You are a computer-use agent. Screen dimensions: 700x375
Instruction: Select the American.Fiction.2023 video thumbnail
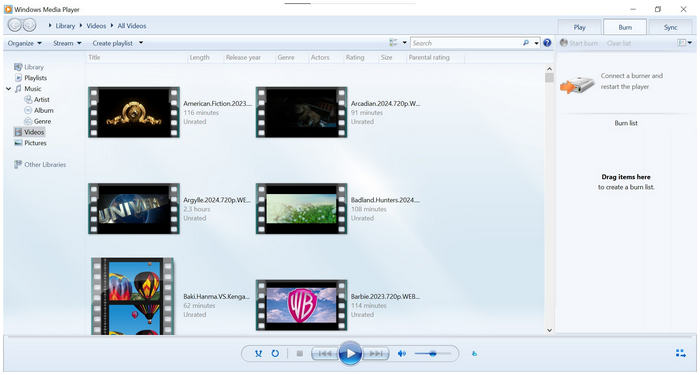(x=134, y=112)
